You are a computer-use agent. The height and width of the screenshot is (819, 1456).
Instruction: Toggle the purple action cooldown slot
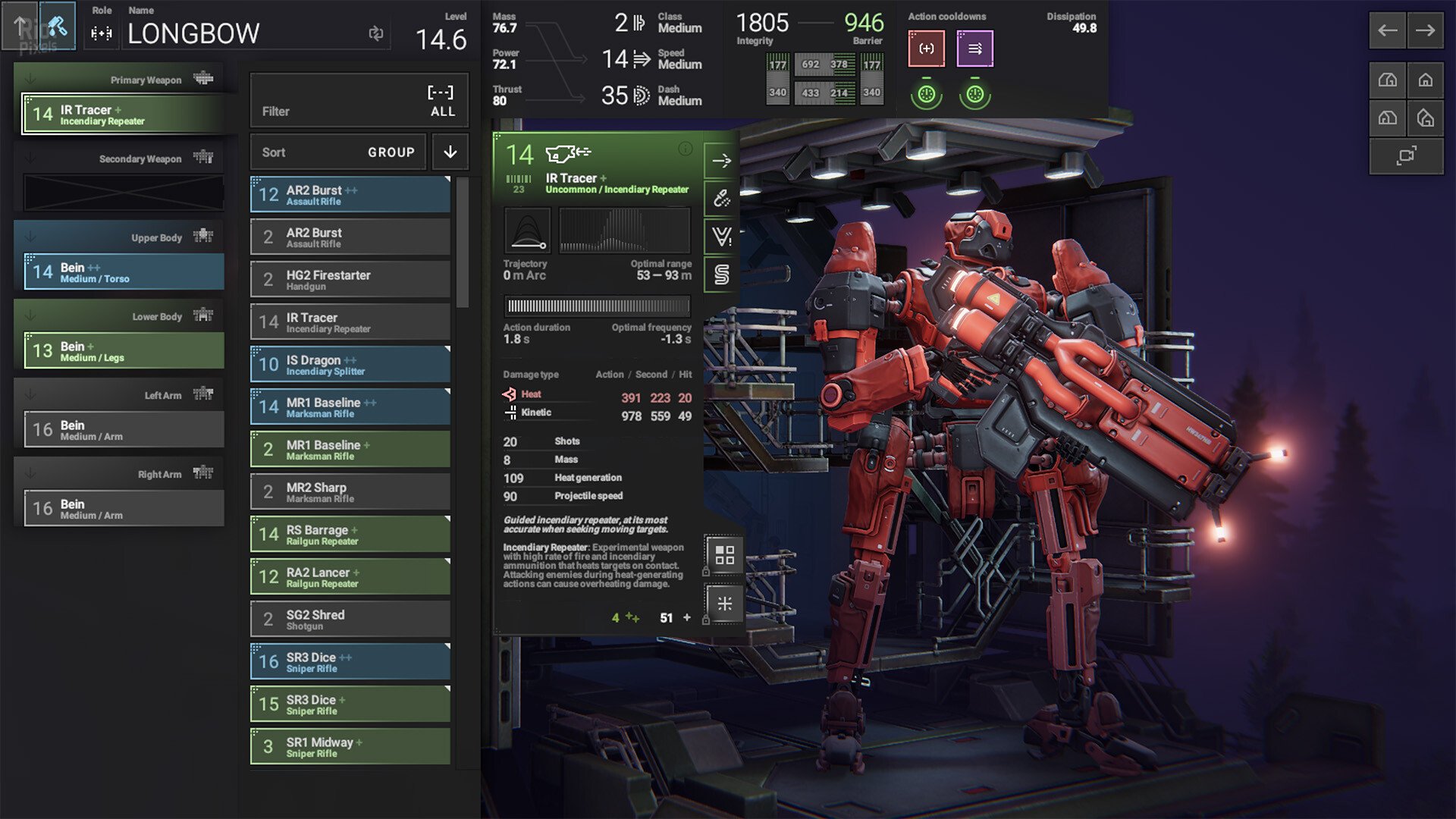(x=974, y=49)
